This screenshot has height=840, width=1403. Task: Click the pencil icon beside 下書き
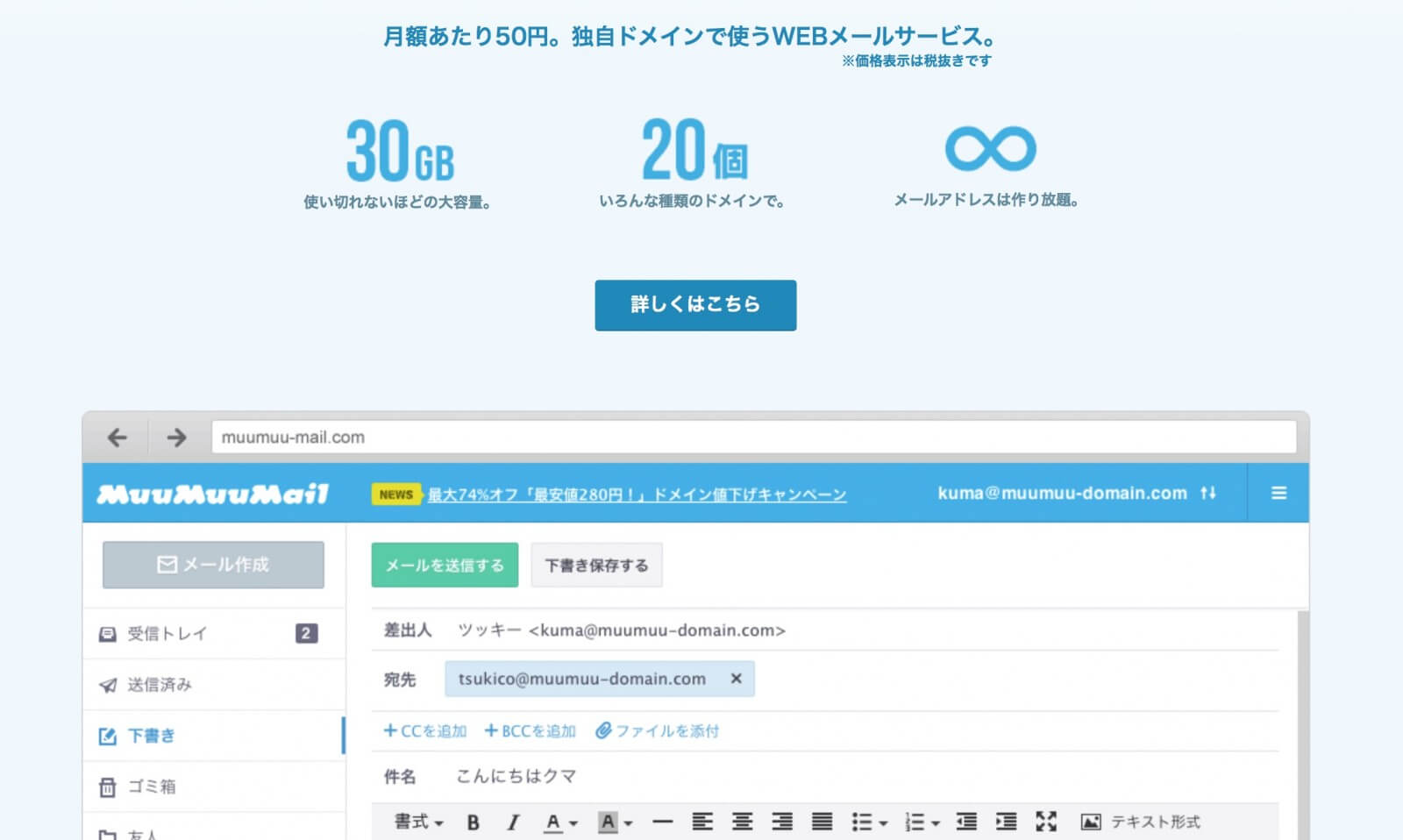tap(107, 737)
